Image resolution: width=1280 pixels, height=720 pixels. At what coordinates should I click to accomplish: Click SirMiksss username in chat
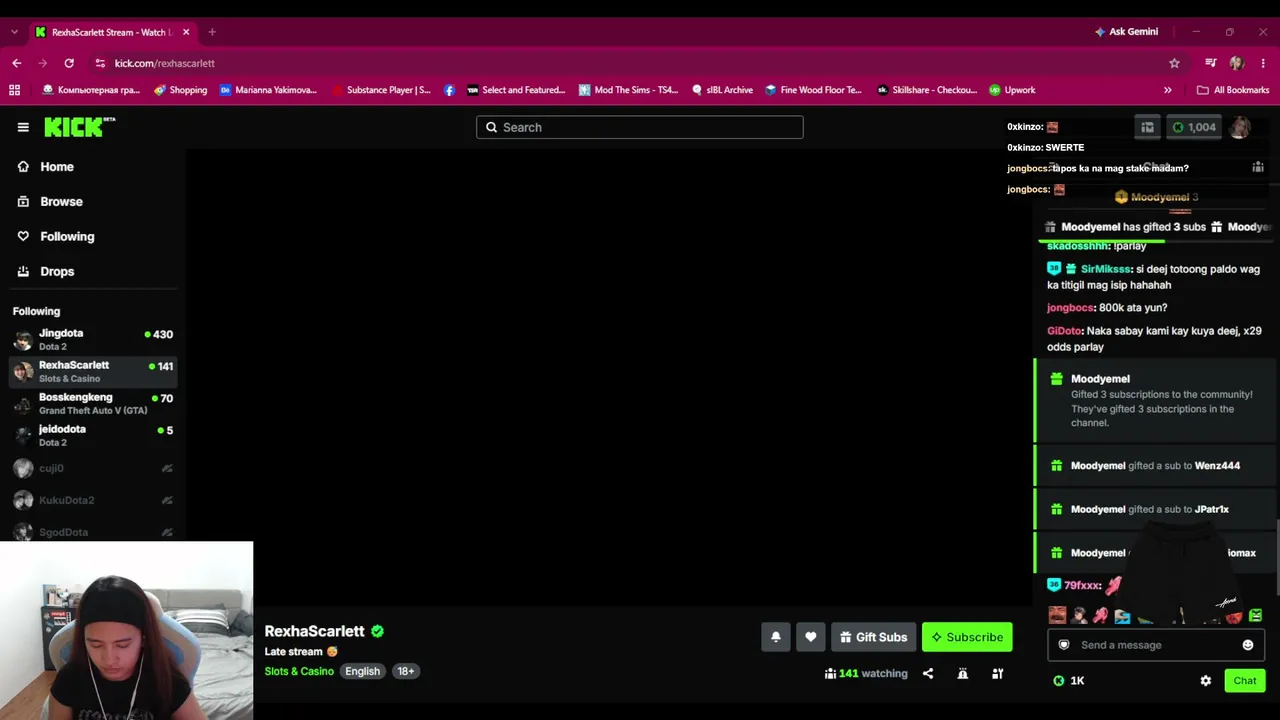click(1106, 269)
